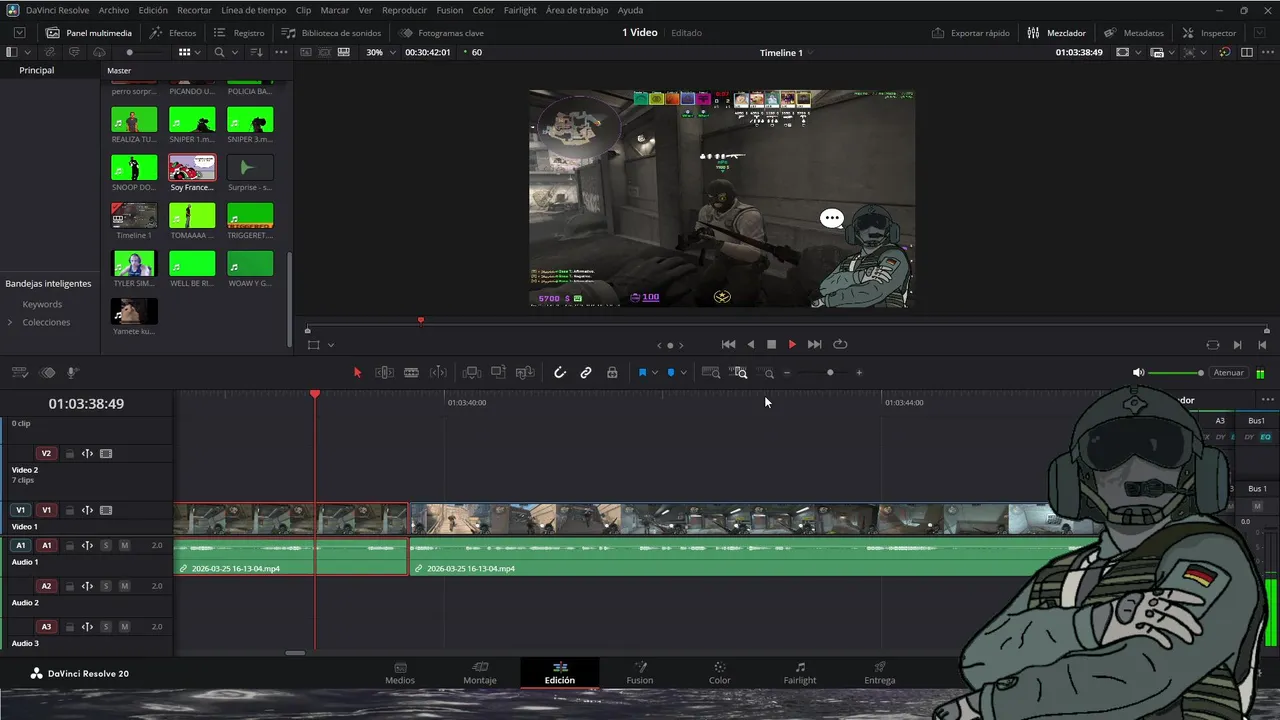
Task: Play the timeline in reverse
Action: point(750,344)
